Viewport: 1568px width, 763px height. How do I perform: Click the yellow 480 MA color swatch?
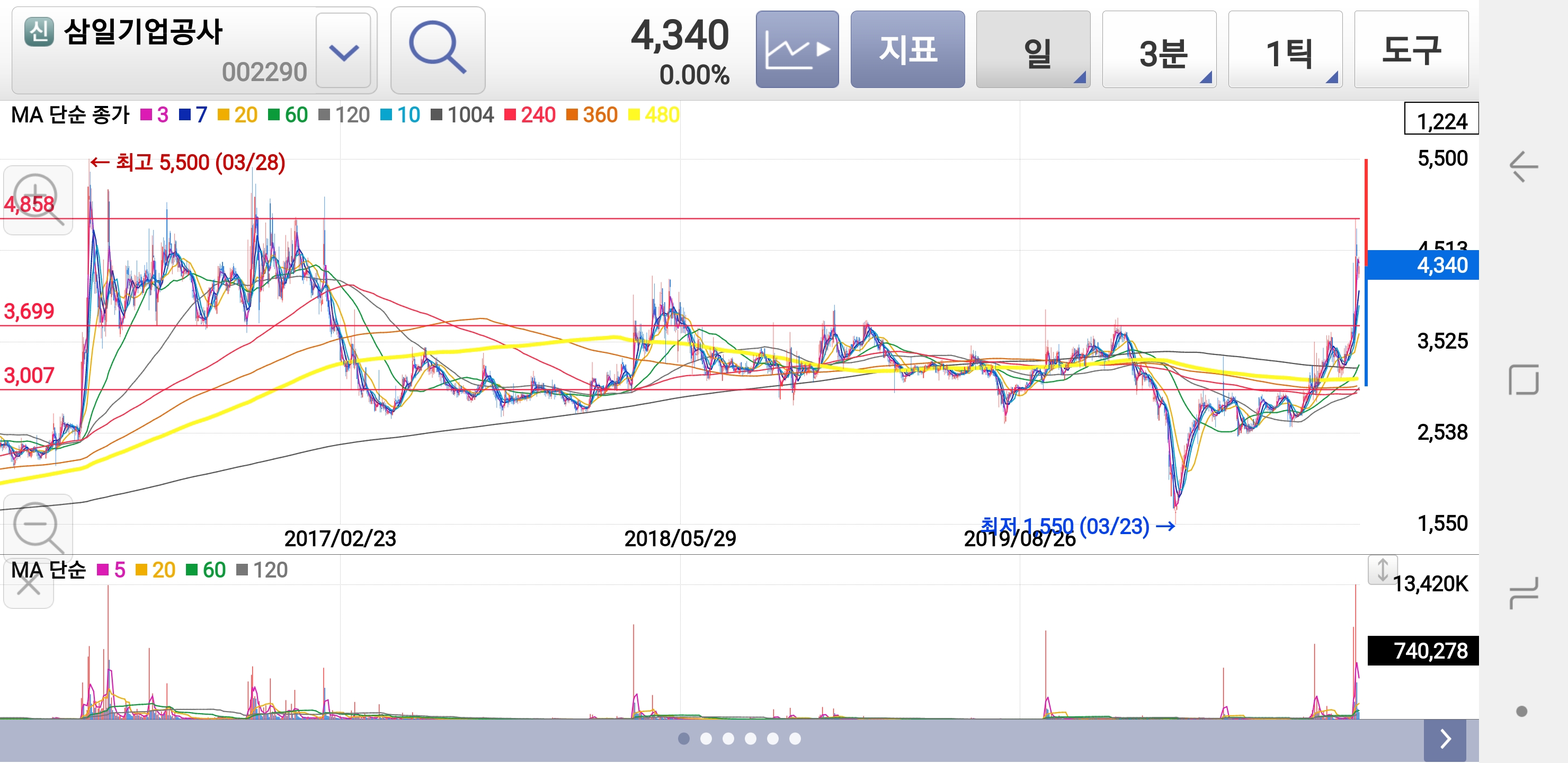634,114
